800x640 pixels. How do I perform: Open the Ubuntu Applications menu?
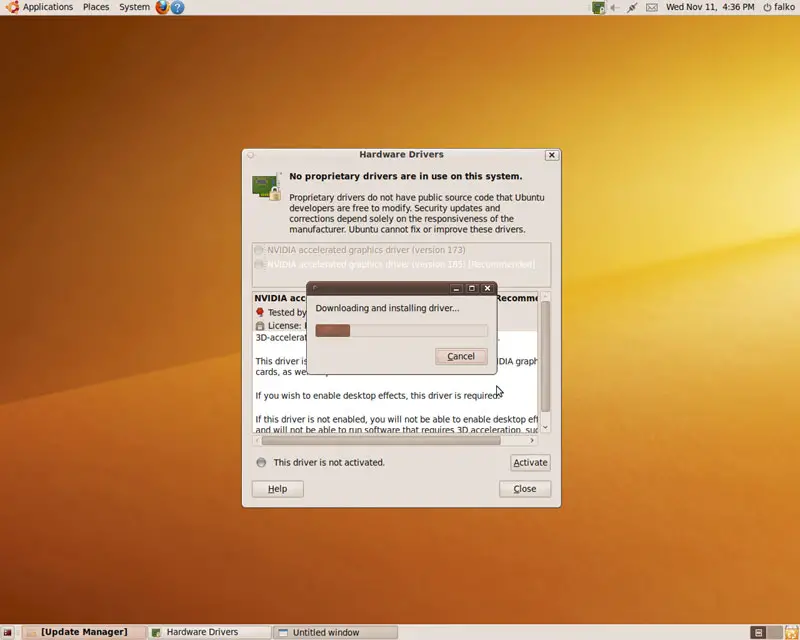tap(40, 7)
